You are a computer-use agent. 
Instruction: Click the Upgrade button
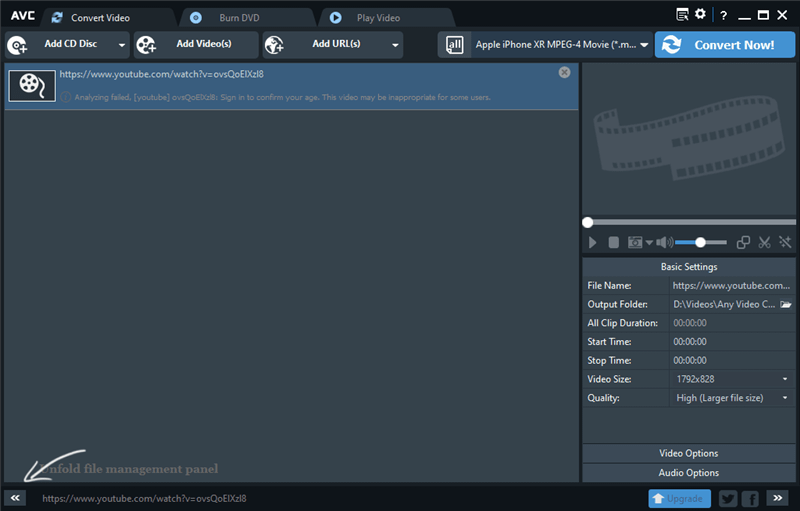coord(680,498)
